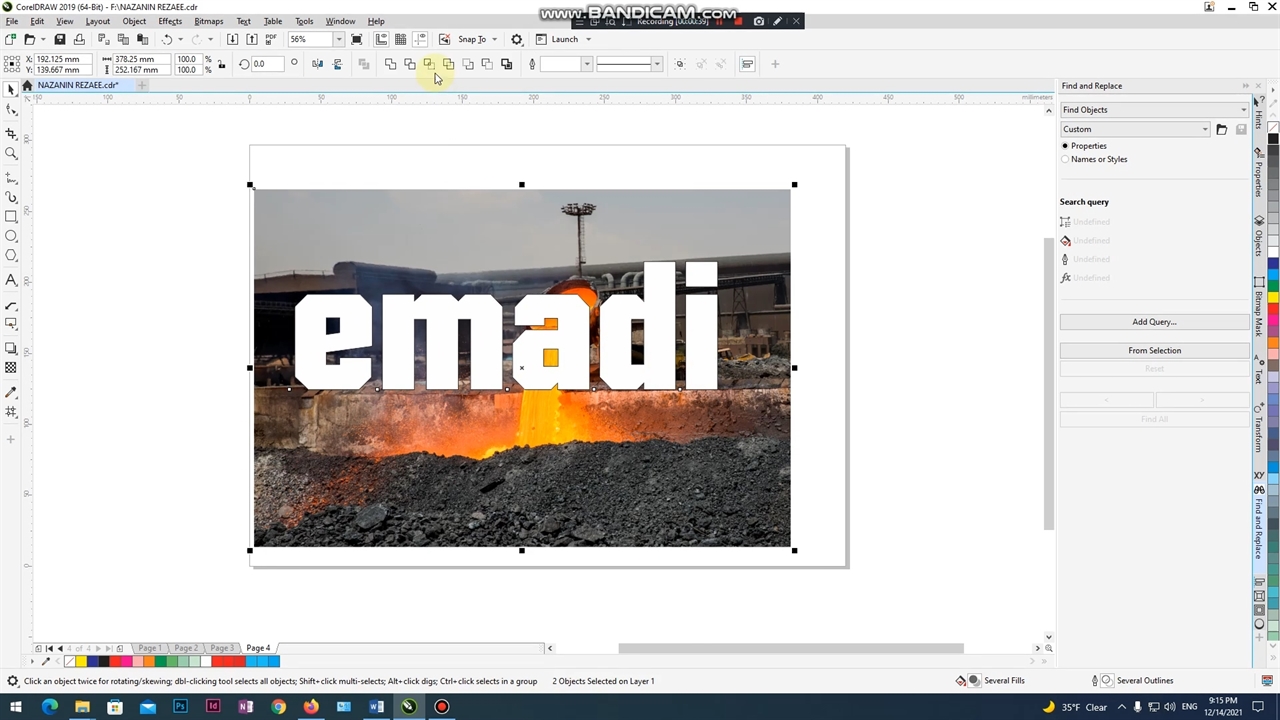Pick the Crop tool
This screenshot has height=720, width=1280.
coord(11,133)
